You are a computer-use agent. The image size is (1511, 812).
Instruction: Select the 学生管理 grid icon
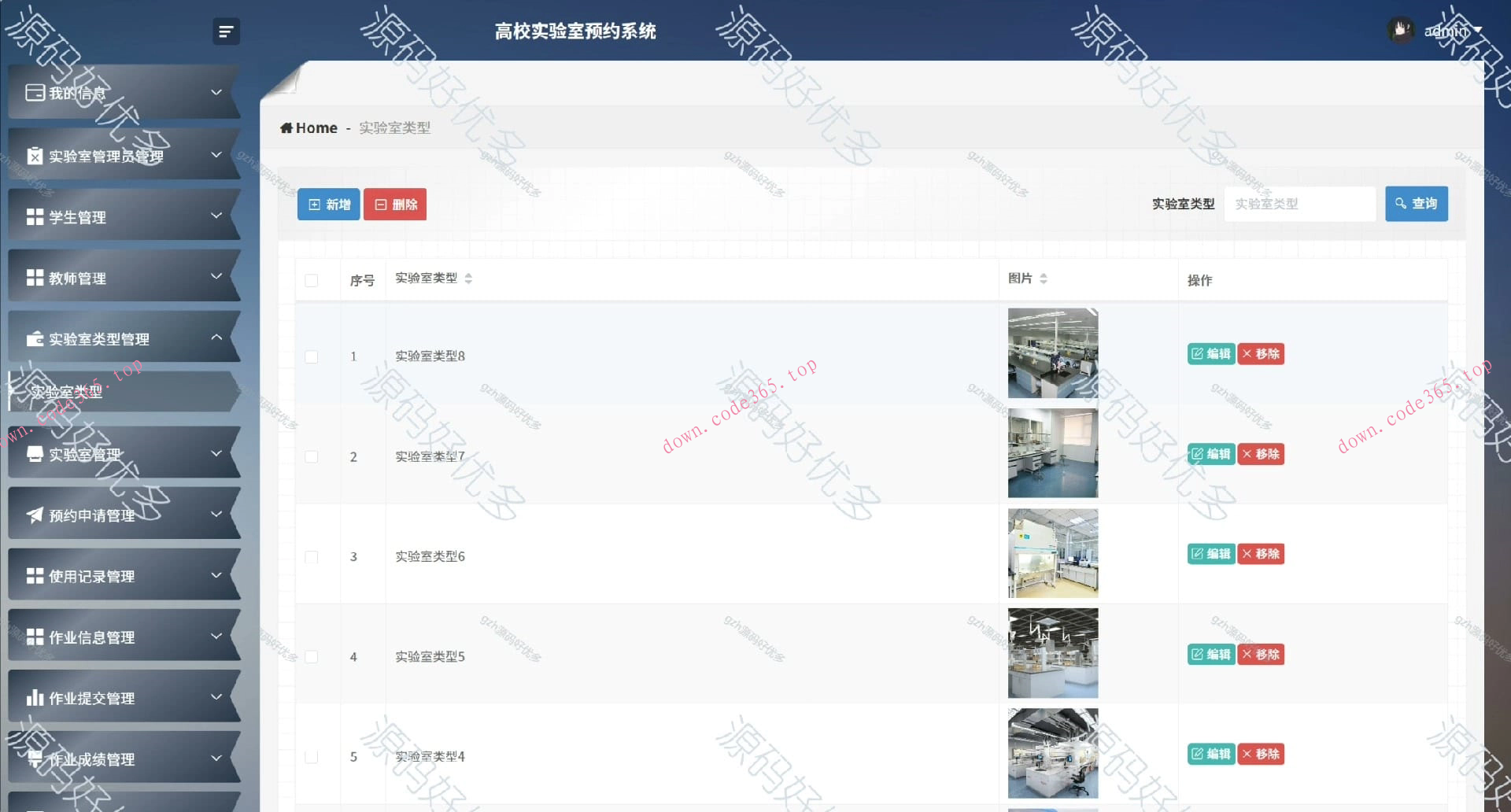tap(34, 215)
